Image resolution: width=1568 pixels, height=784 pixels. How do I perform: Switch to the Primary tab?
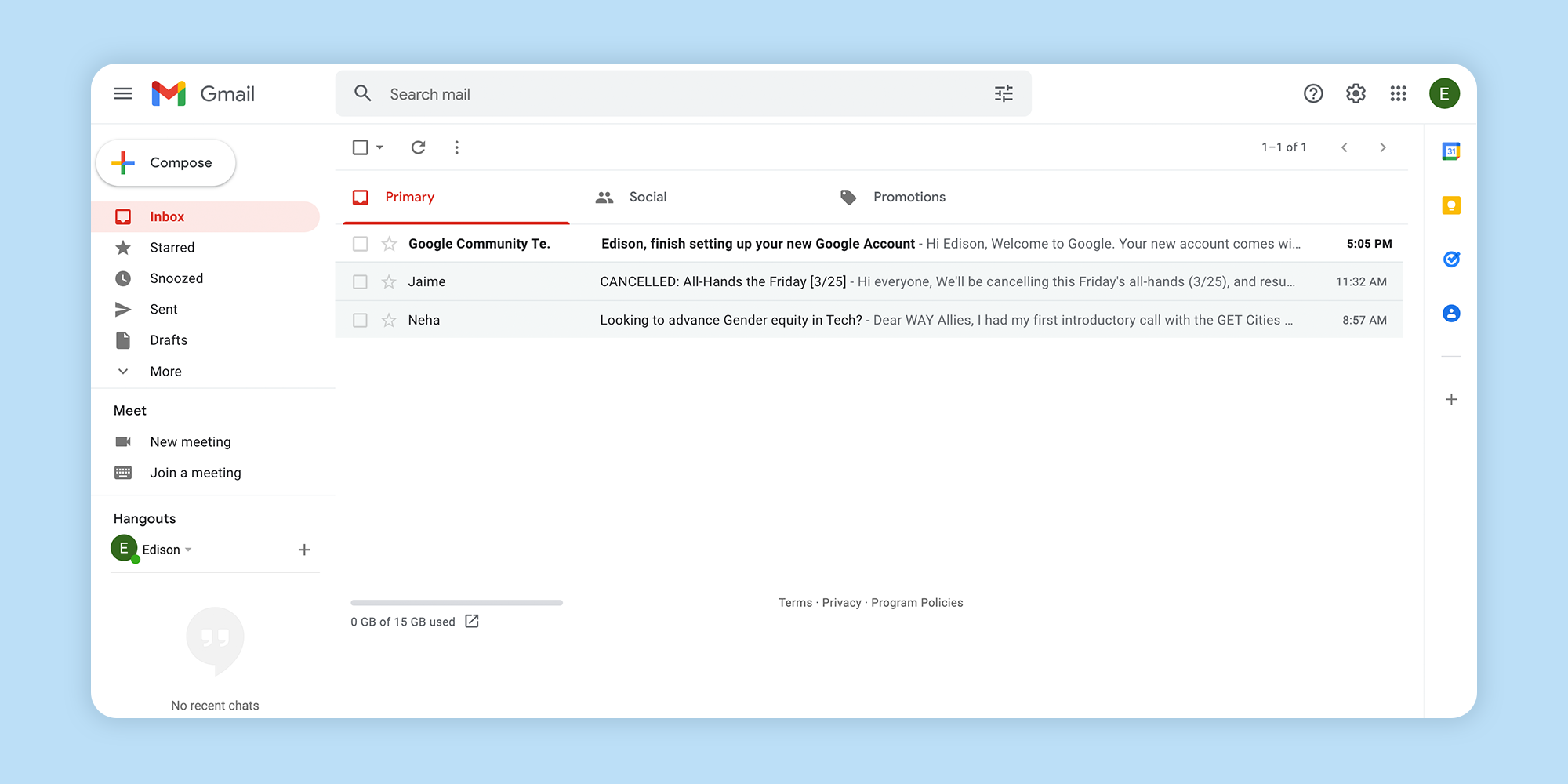(456, 197)
